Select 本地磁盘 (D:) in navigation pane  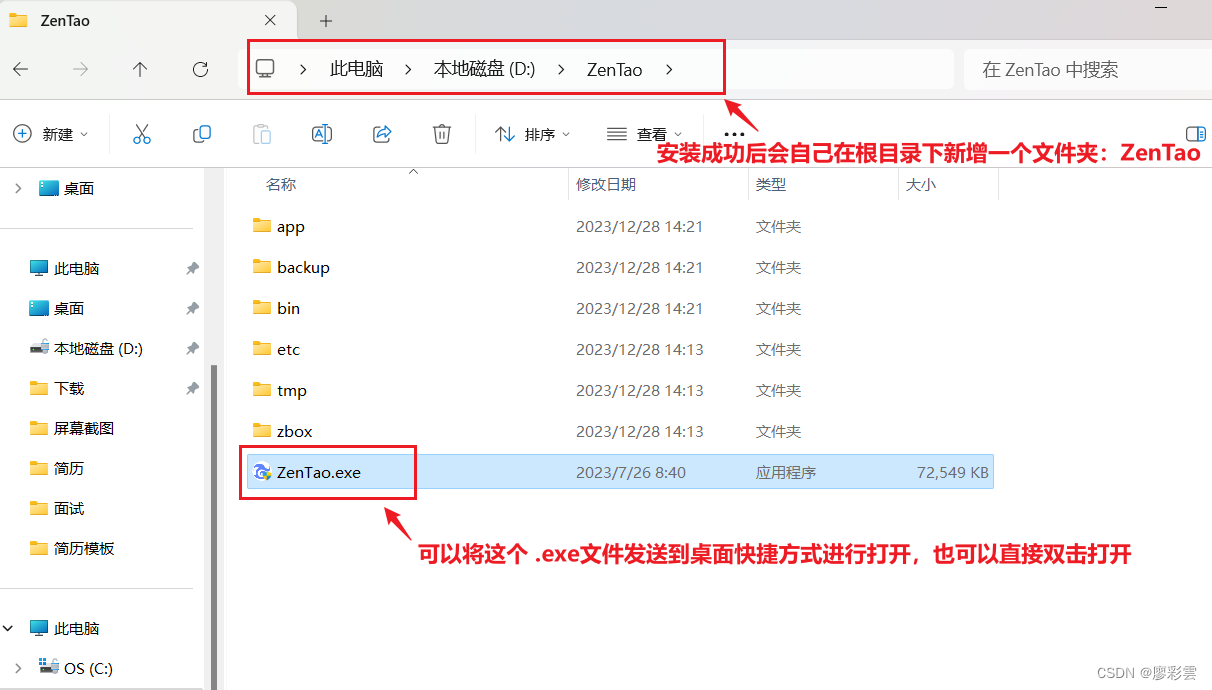pyautogui.click(x=98, y=349)
